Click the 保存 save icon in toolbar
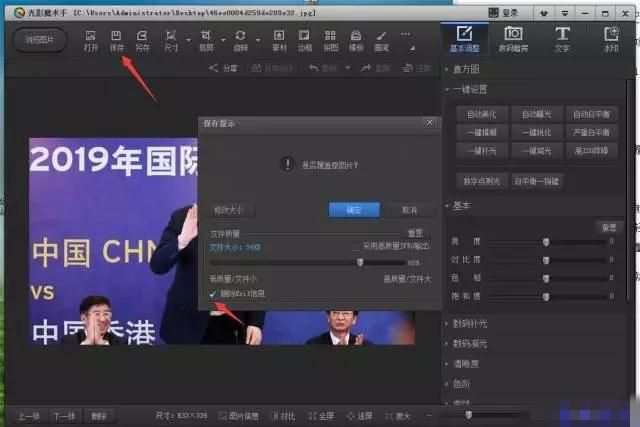 tap(116, 41)
